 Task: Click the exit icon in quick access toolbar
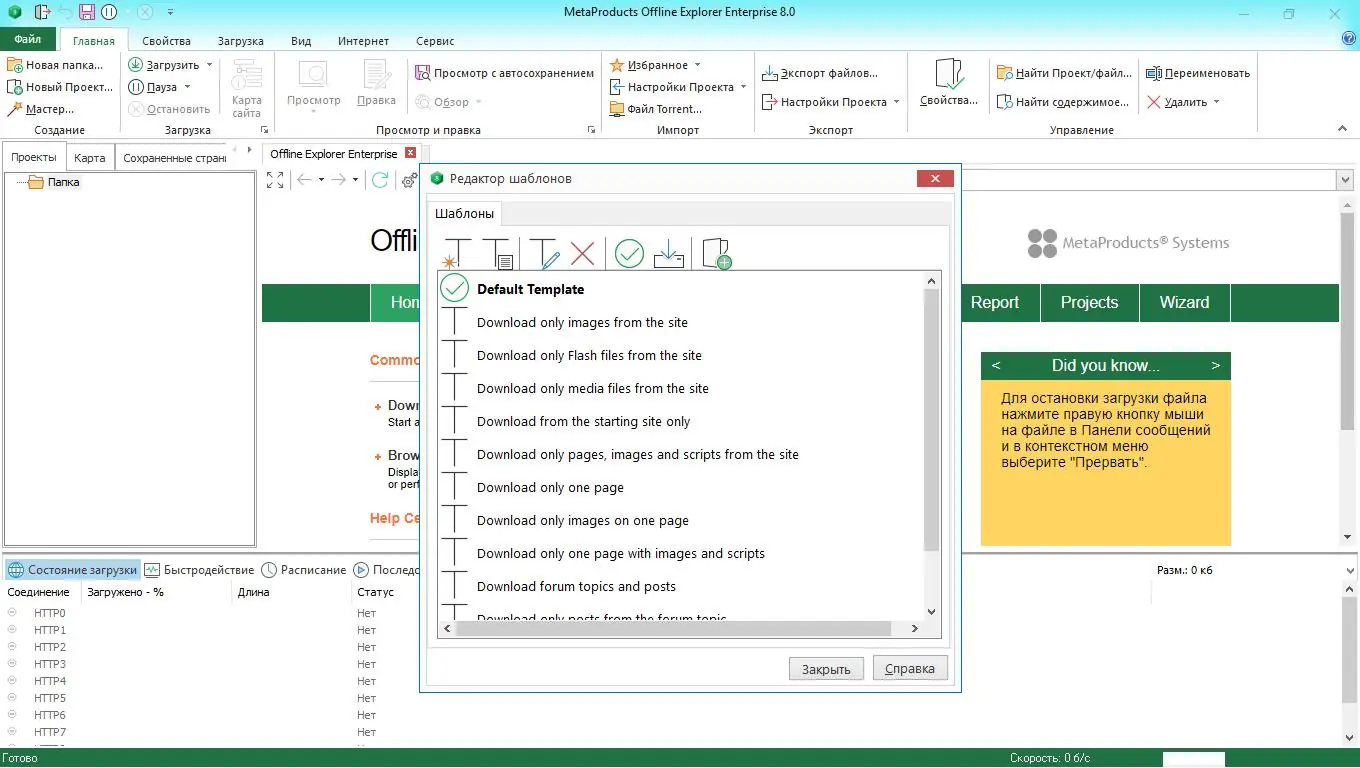(x=42, y=13)
